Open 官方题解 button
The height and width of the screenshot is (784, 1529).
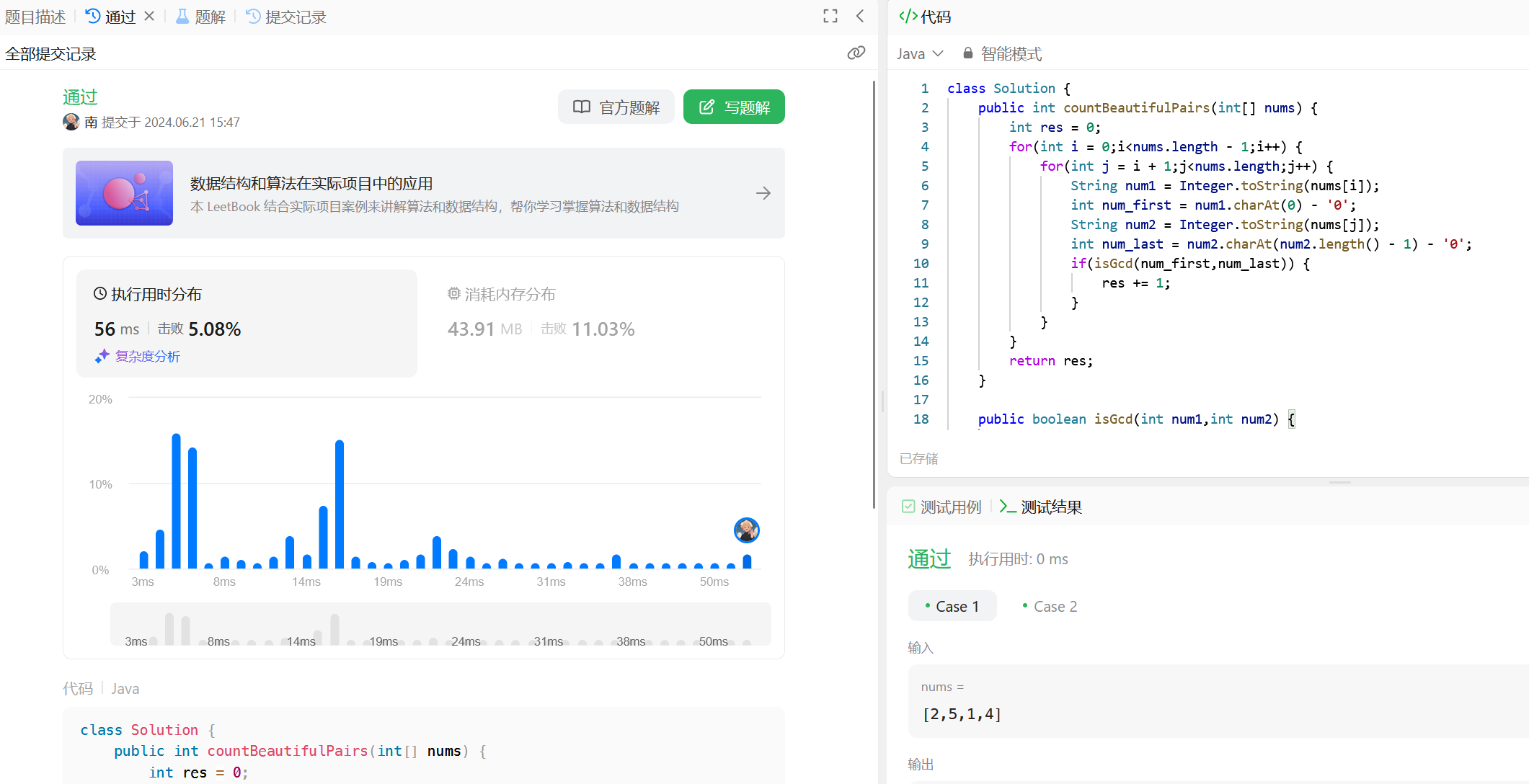616,107
